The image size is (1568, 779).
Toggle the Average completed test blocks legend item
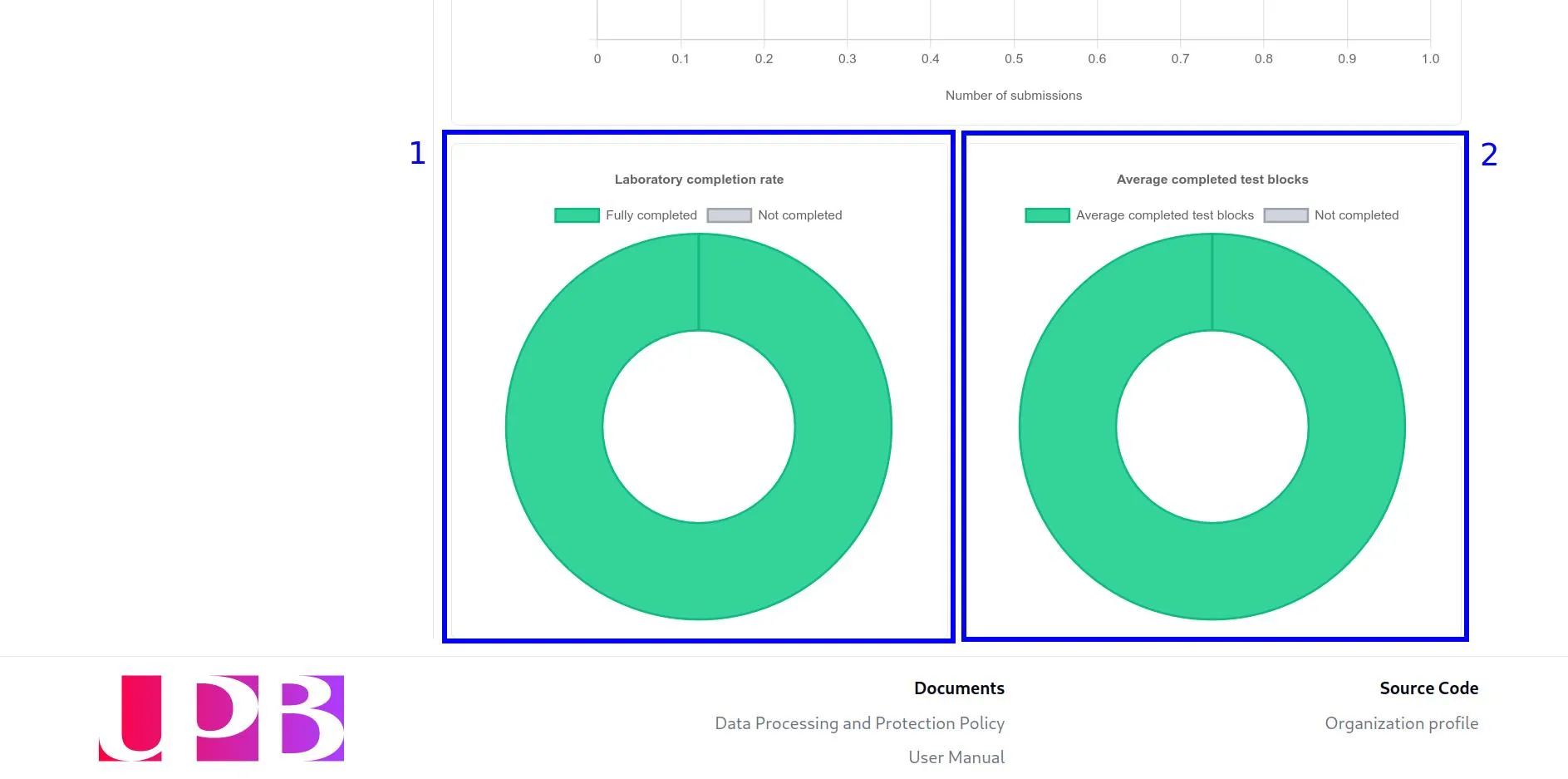click(1139, 215)
